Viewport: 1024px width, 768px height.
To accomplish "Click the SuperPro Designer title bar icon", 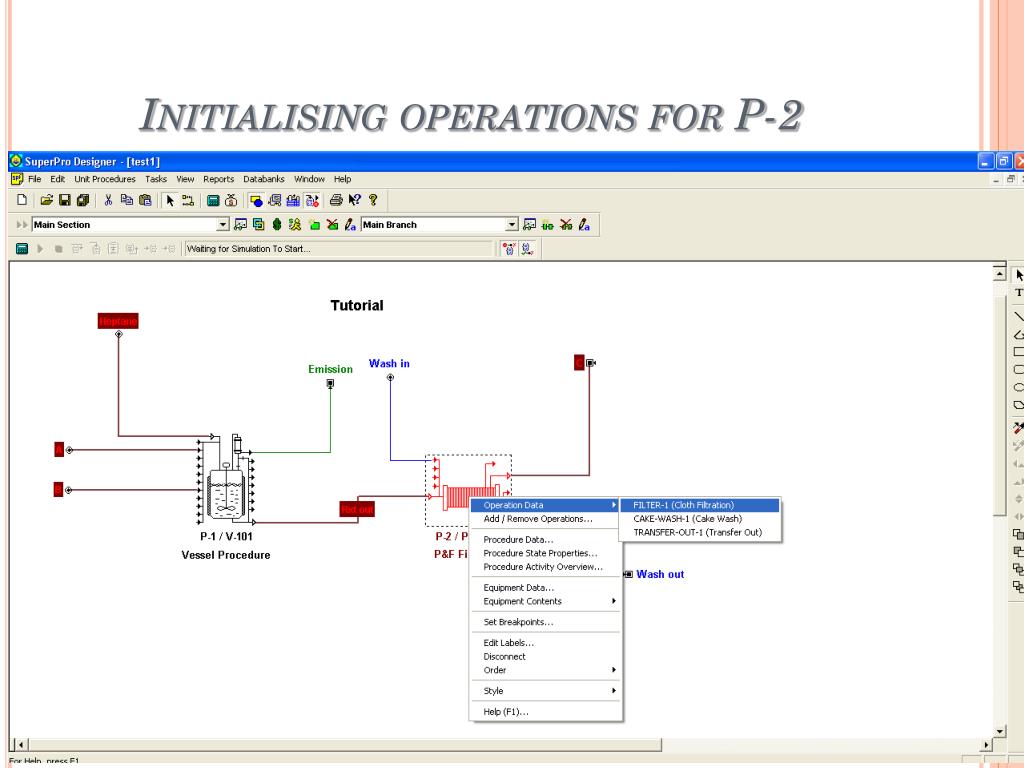I will pos(16,161).
